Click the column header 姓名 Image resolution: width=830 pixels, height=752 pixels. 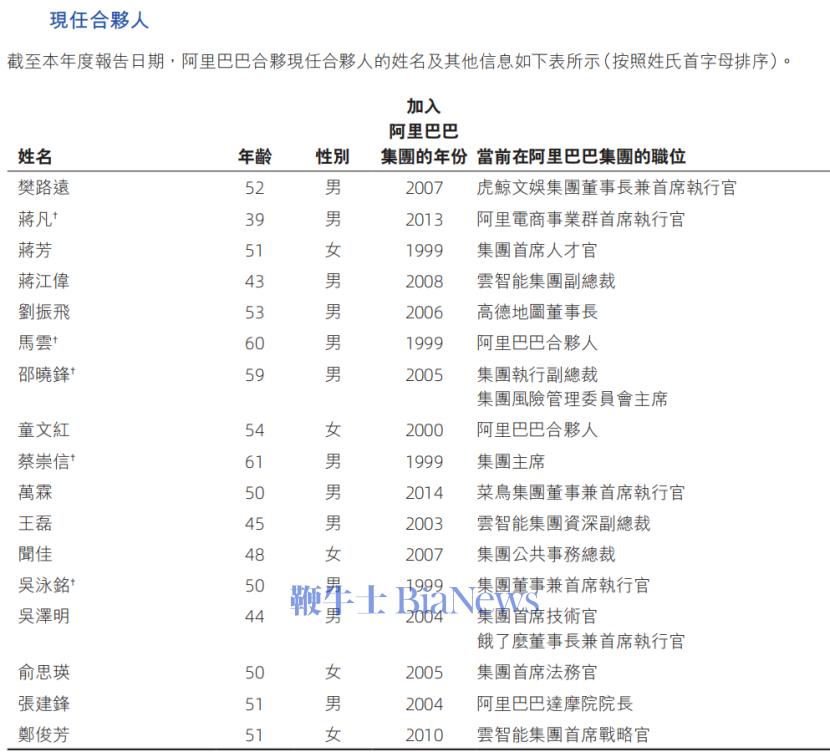(x=35, y=157)
